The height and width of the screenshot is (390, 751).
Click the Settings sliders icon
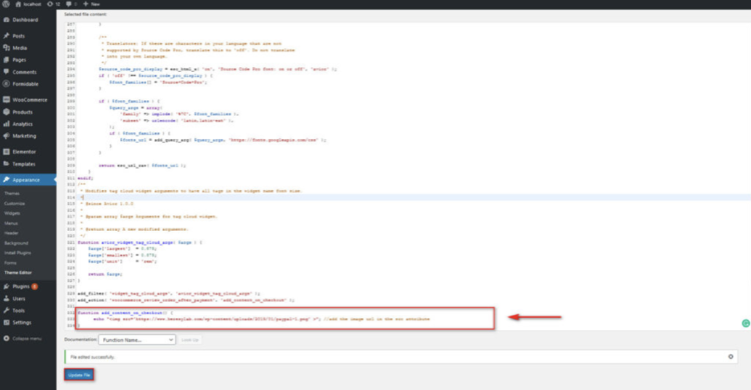pos(6,322)
